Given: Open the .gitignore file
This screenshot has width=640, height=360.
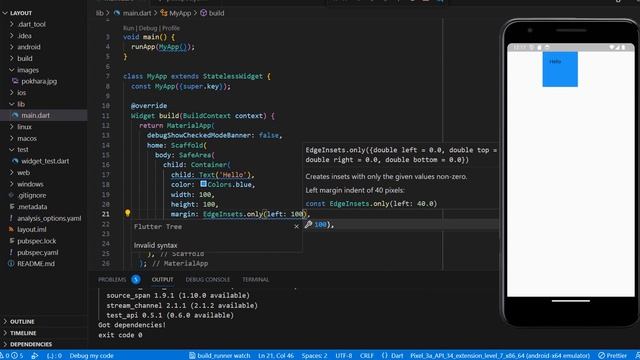Looking at the screenshot, I should point(31,195).
